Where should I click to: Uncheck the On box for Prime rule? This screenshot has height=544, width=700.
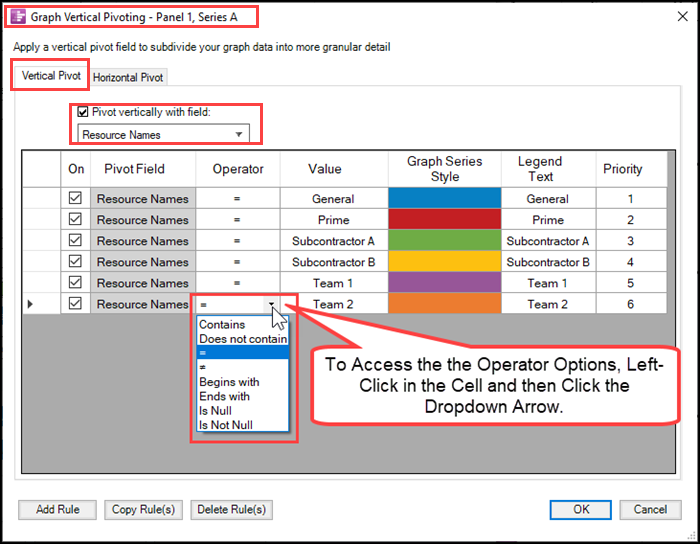75,219
